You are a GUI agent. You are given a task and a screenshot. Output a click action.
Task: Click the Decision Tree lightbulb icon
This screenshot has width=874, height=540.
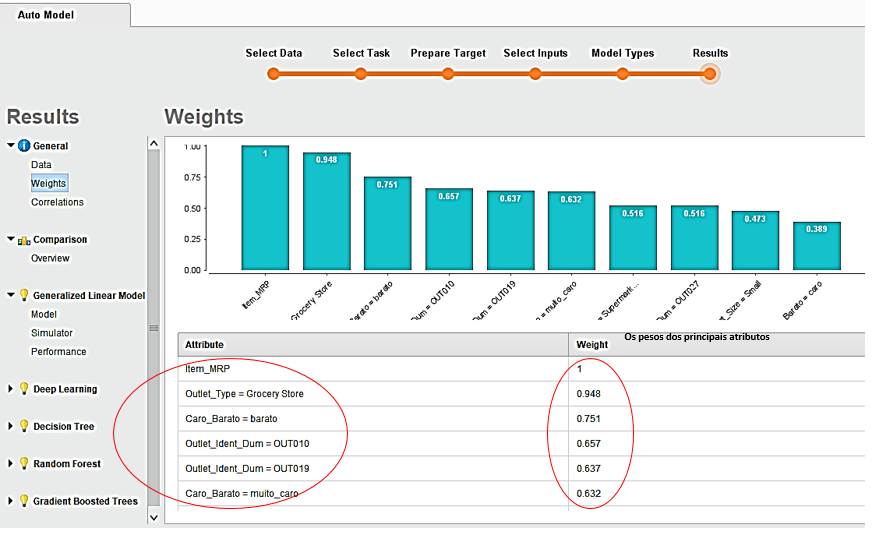24,426
